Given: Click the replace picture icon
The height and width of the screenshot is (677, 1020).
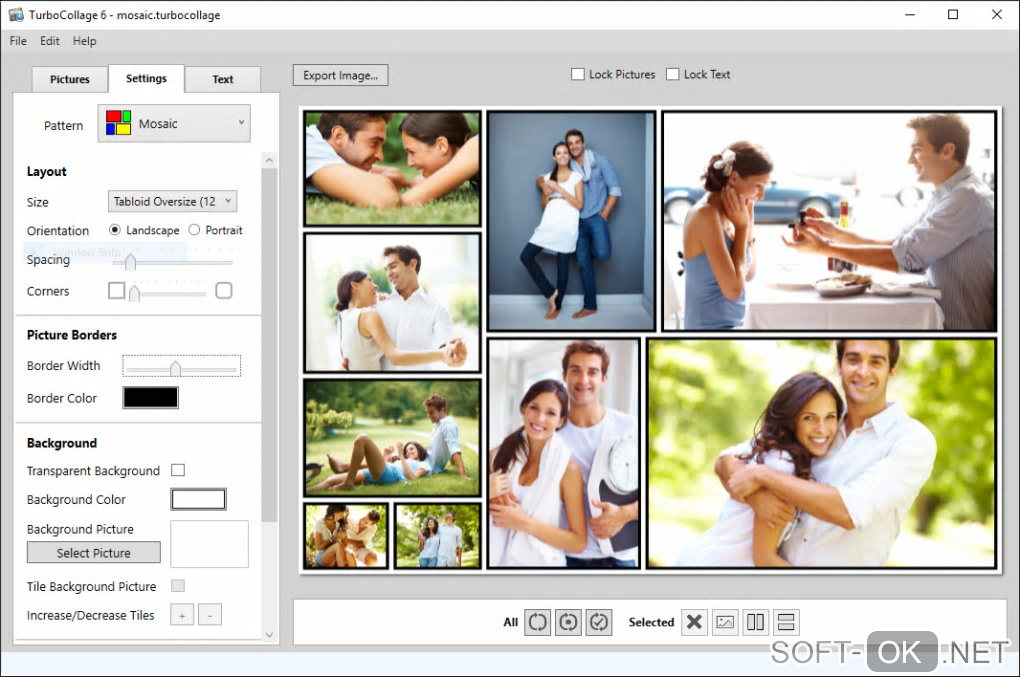Looking at the screenshot, I should [725, 622].
